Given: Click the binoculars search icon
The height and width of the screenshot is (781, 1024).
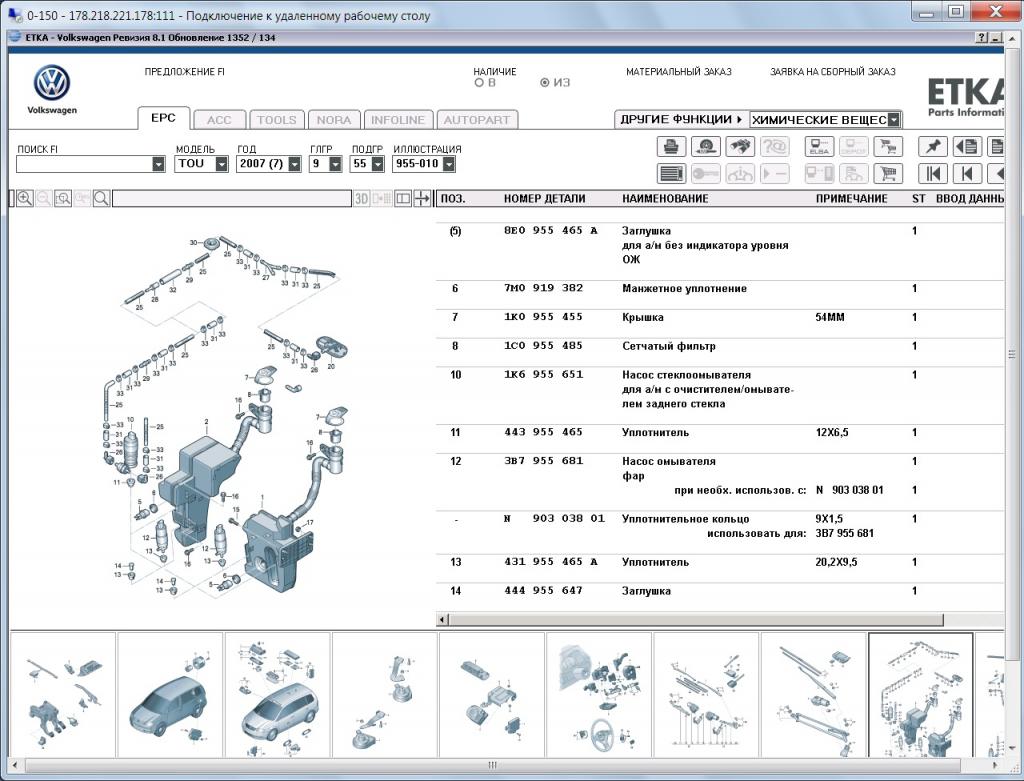Looking at the screenshot, I should [x=739, y=147].
